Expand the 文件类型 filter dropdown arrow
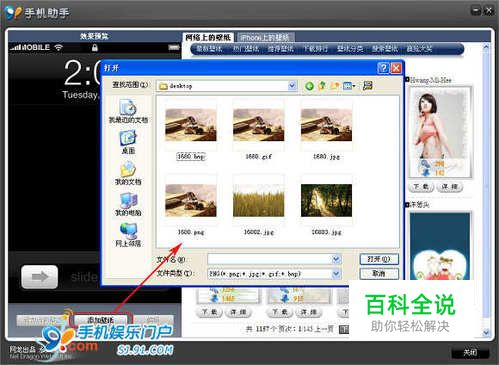 point(336,274)
